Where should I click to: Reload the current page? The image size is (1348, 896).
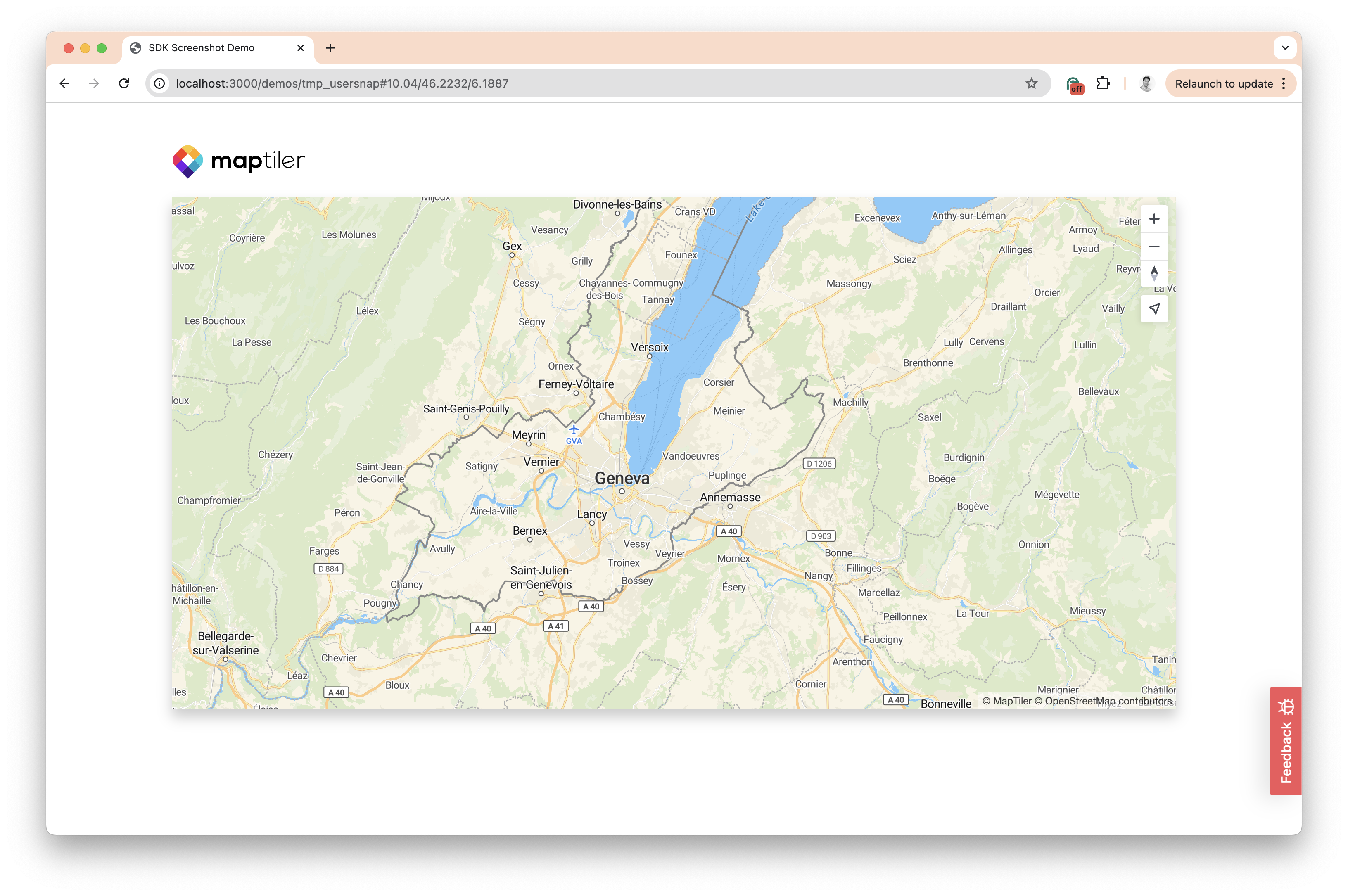pos(124,83)
